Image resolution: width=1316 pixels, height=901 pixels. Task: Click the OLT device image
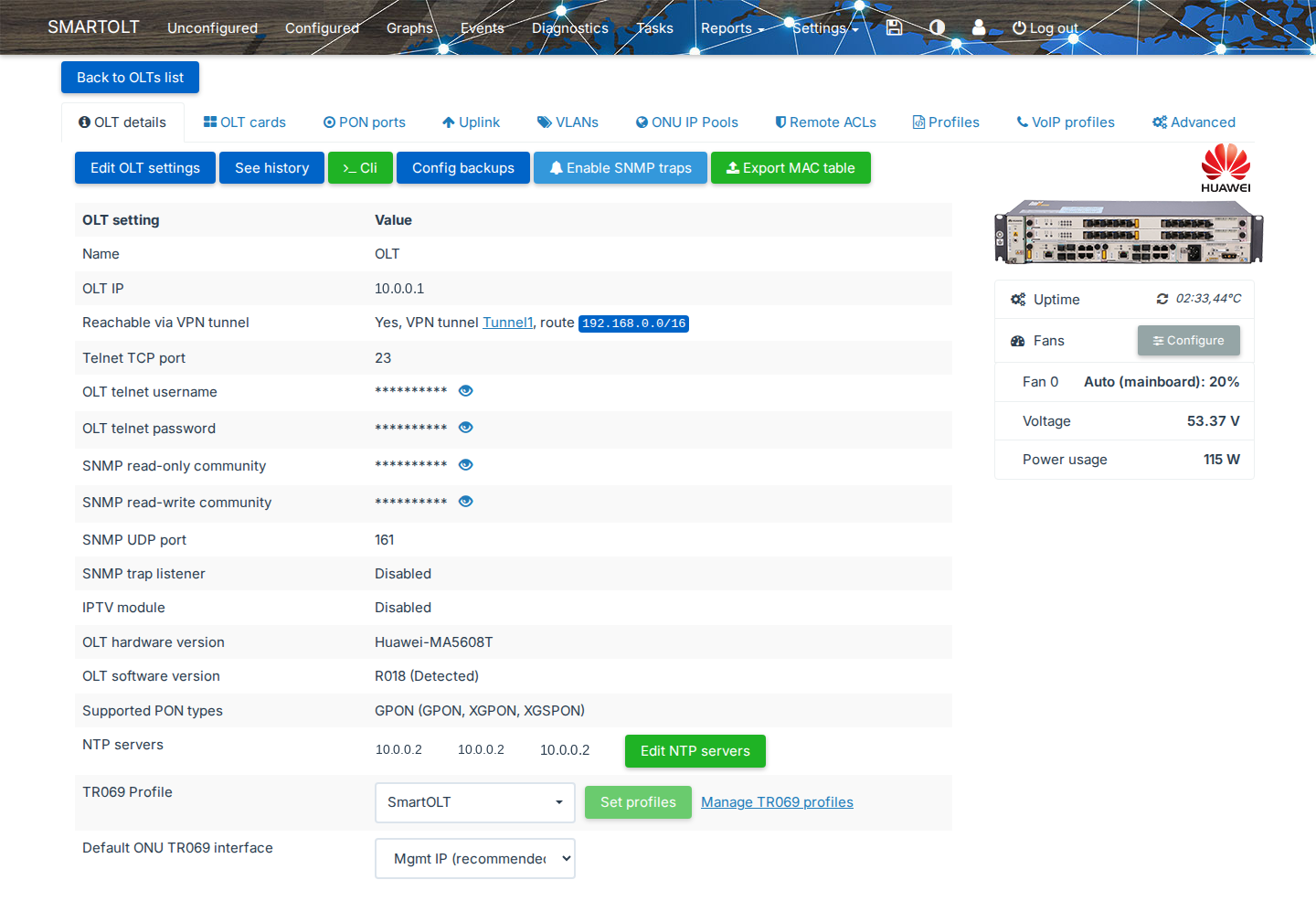point(1129,232)
